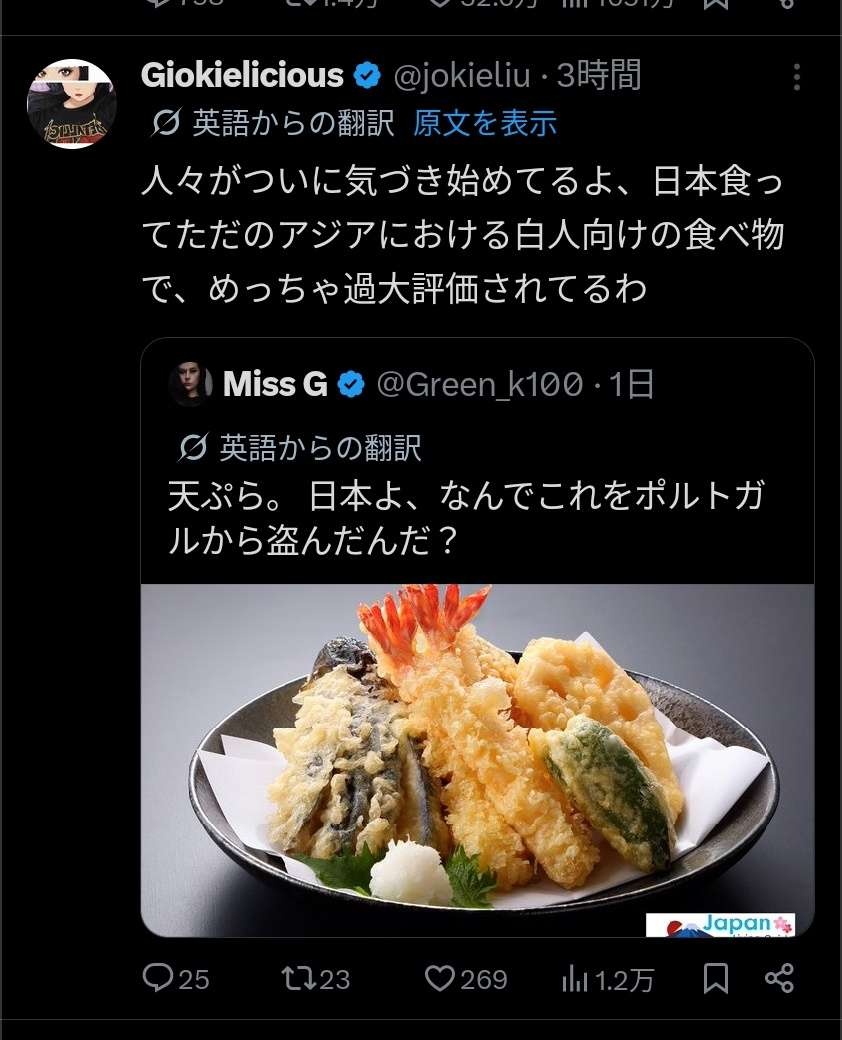Image resolution: width=842 pixels, height=1040 pixels.
Task: Open the three-dot more menu on Giokielicious's post
Action: coord(797,78)
